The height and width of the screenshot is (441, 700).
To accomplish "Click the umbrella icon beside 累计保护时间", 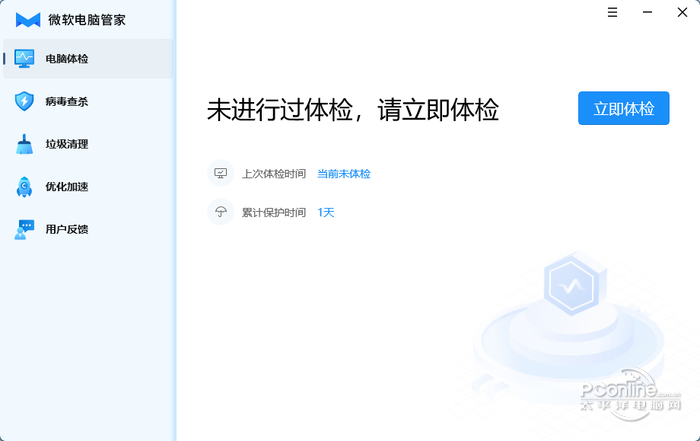I will point(221,212).
